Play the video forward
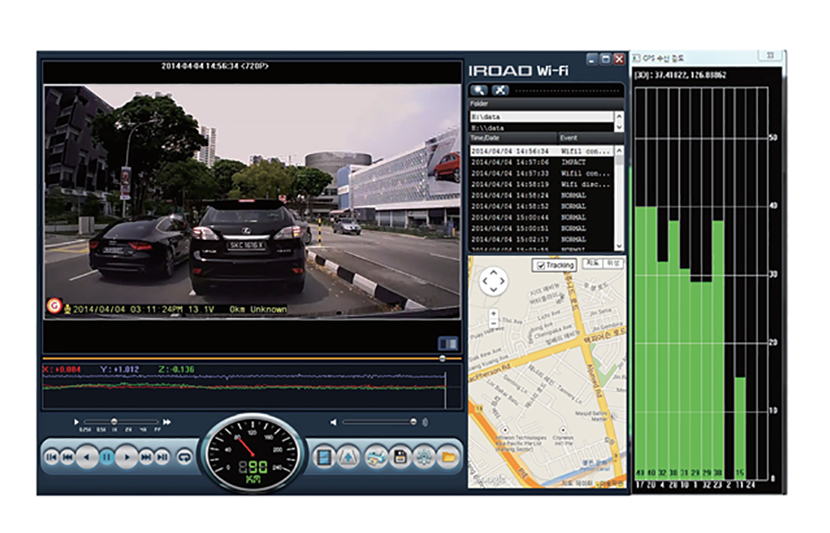The height and width of the screenshot is (533, 830). (x=126, y=457)
